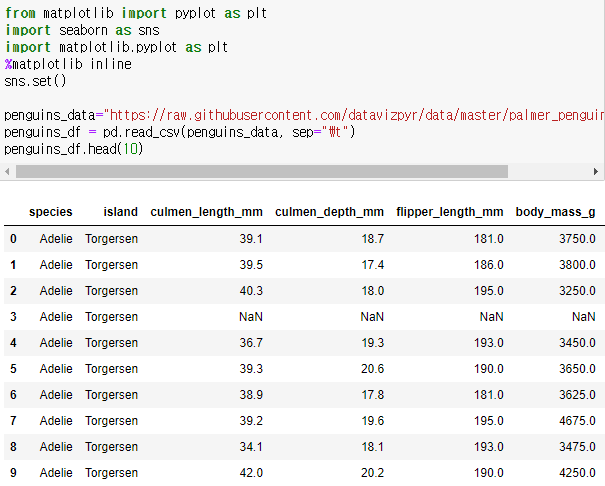
Task: Click row index 3 in table
Action: click(x=13, y=317)
